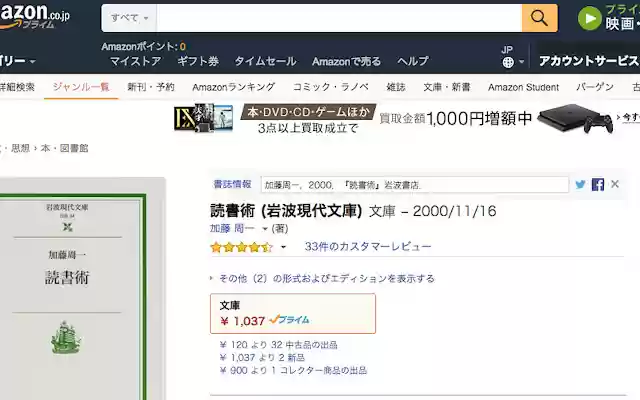Select Amazonランキング tab
640x400 pixels.
point(233,87)
